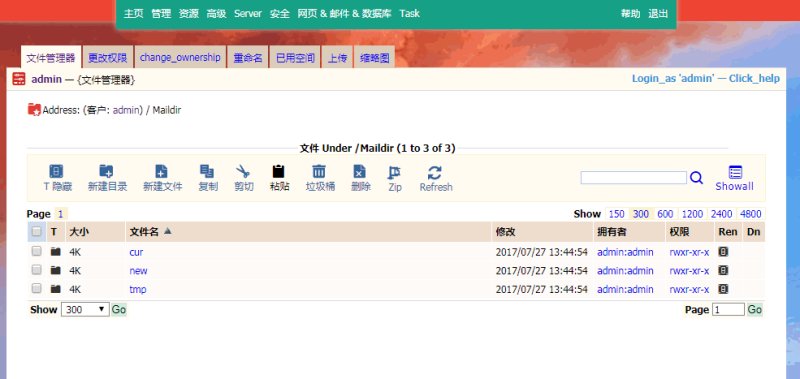The image size is (800, 379).
Task: Click the red server icon beside admin
Action: coord(19,79)
